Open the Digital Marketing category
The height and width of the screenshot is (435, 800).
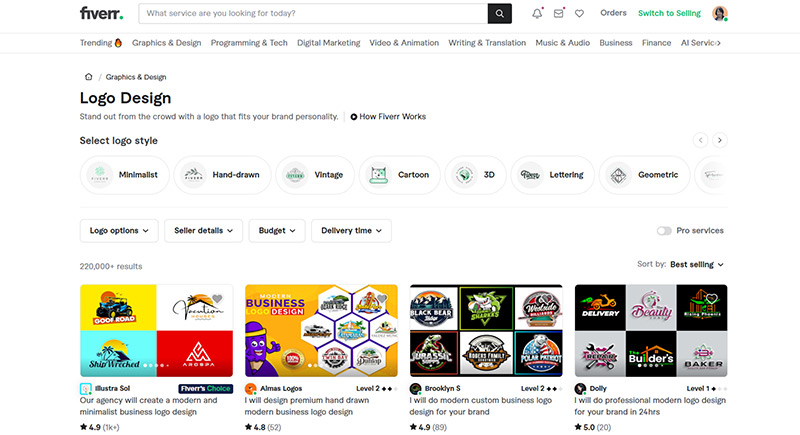tap(329, 43)
